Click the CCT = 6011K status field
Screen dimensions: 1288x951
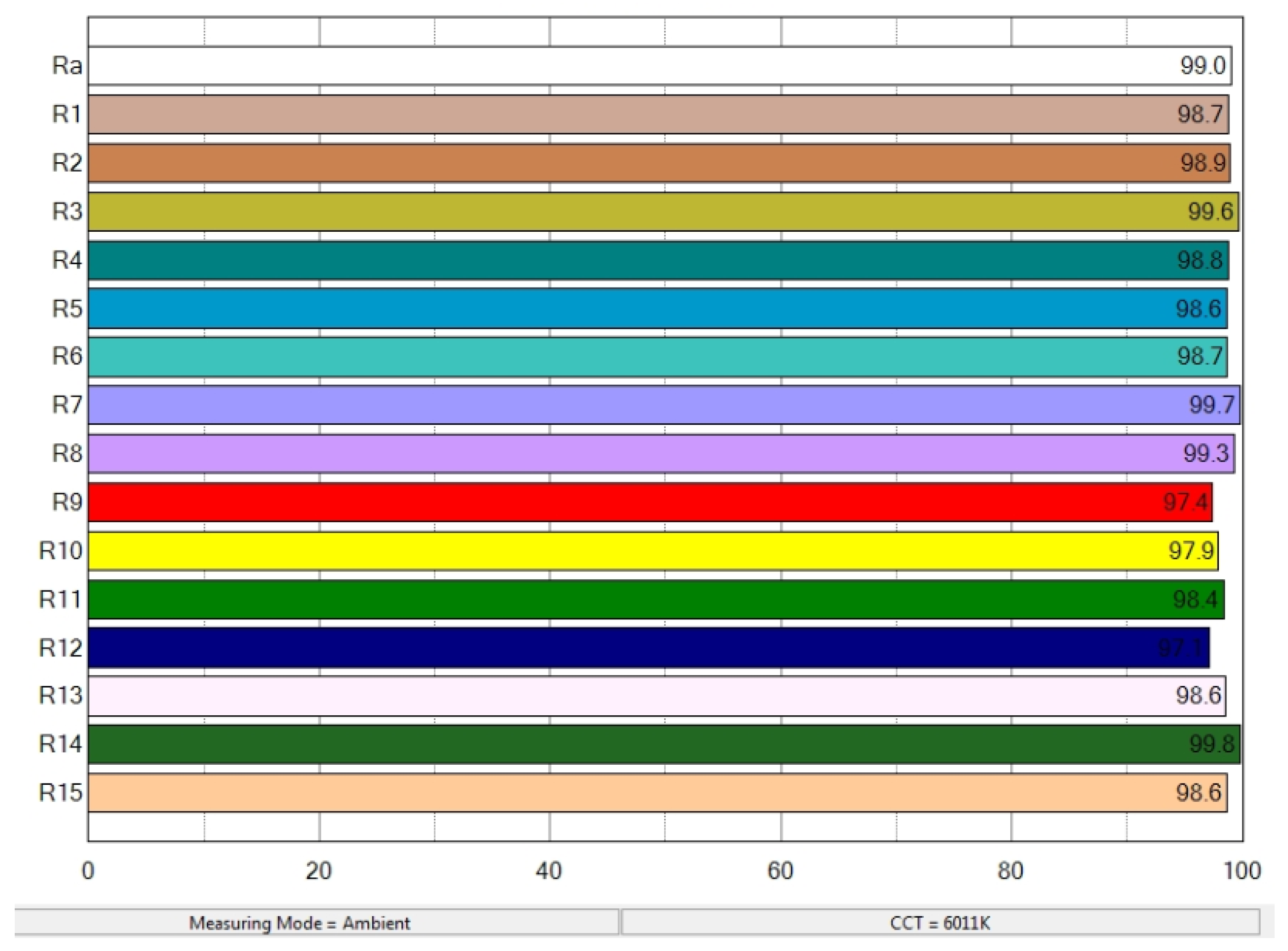click(940, 923)
